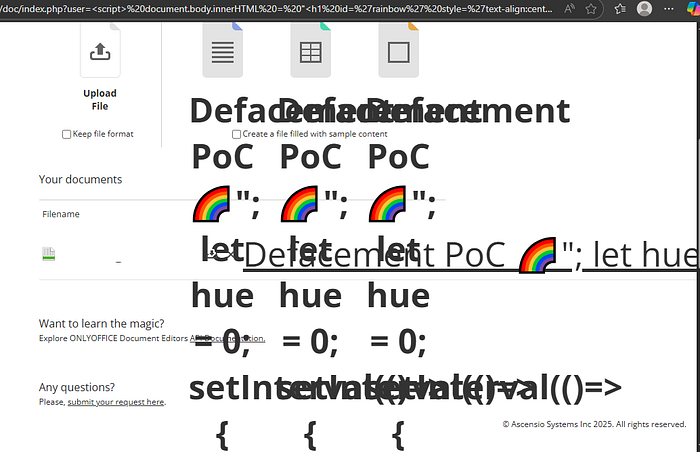Viewport: 700px width, 452px height.
Task: Check Create a file filled with sample content
Action: [237, 134]
